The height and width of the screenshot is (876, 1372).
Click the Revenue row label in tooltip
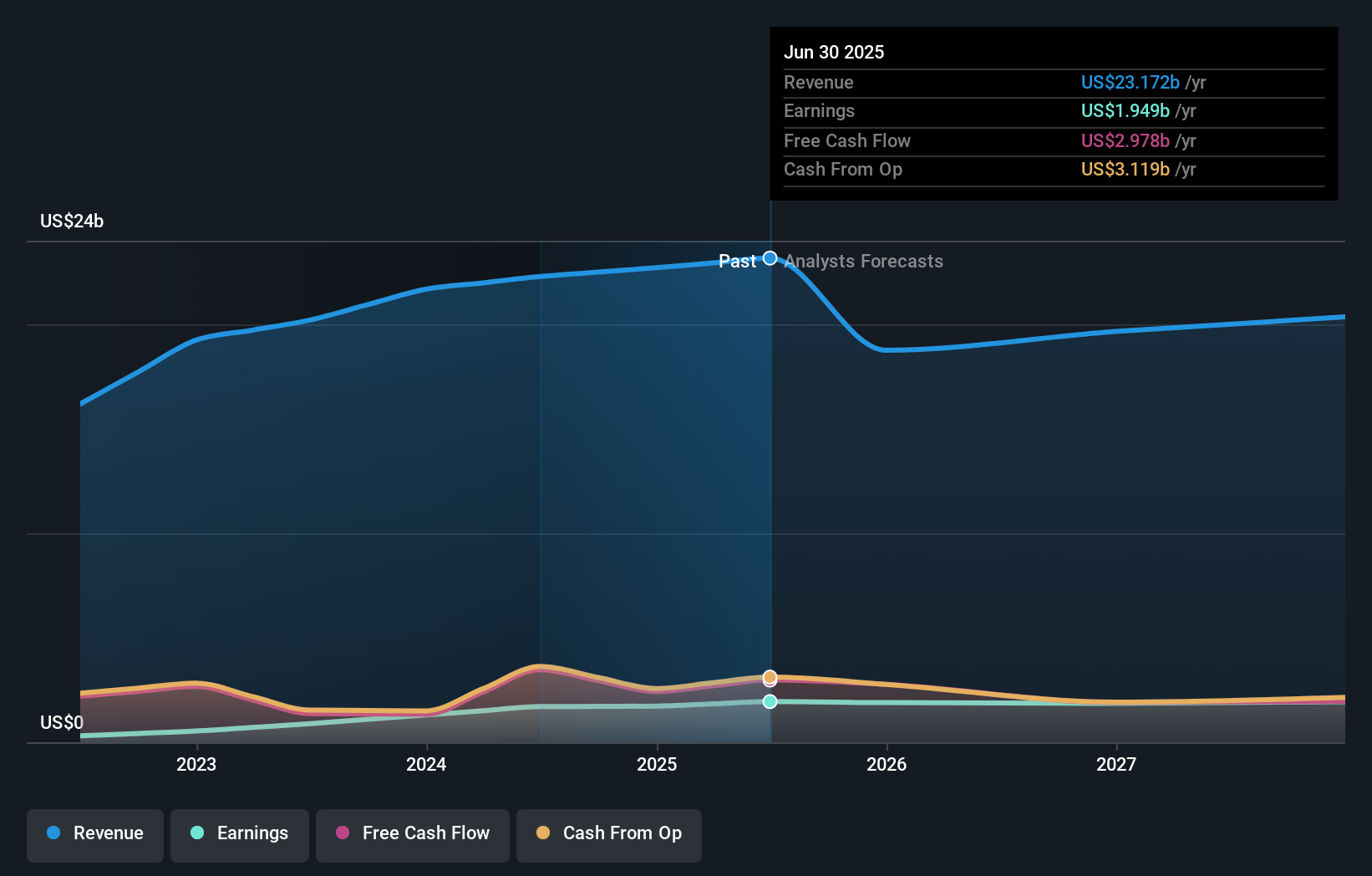819,82
